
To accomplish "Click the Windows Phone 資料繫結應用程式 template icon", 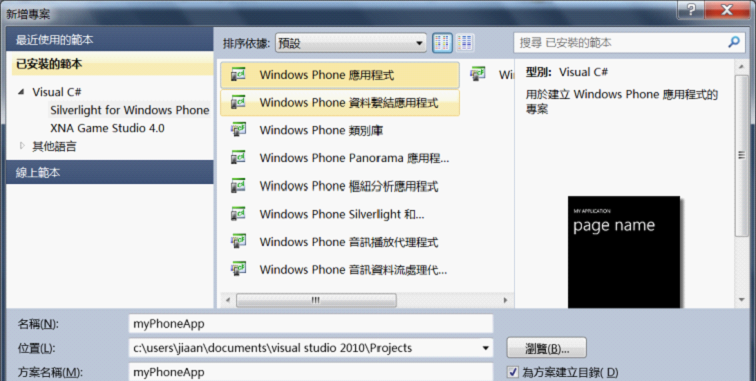I will 238,102.
